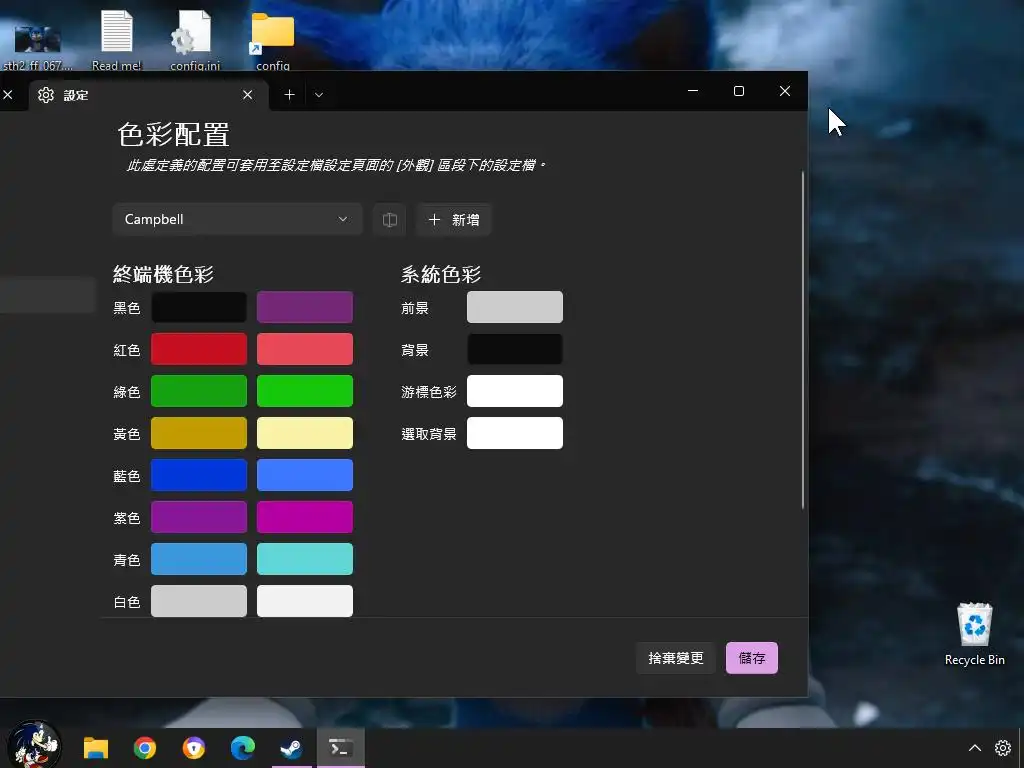Screen dimensions: 1024x768
Task: Click the highlighted sidebar navigation item
Action: (x=48, y=295)
